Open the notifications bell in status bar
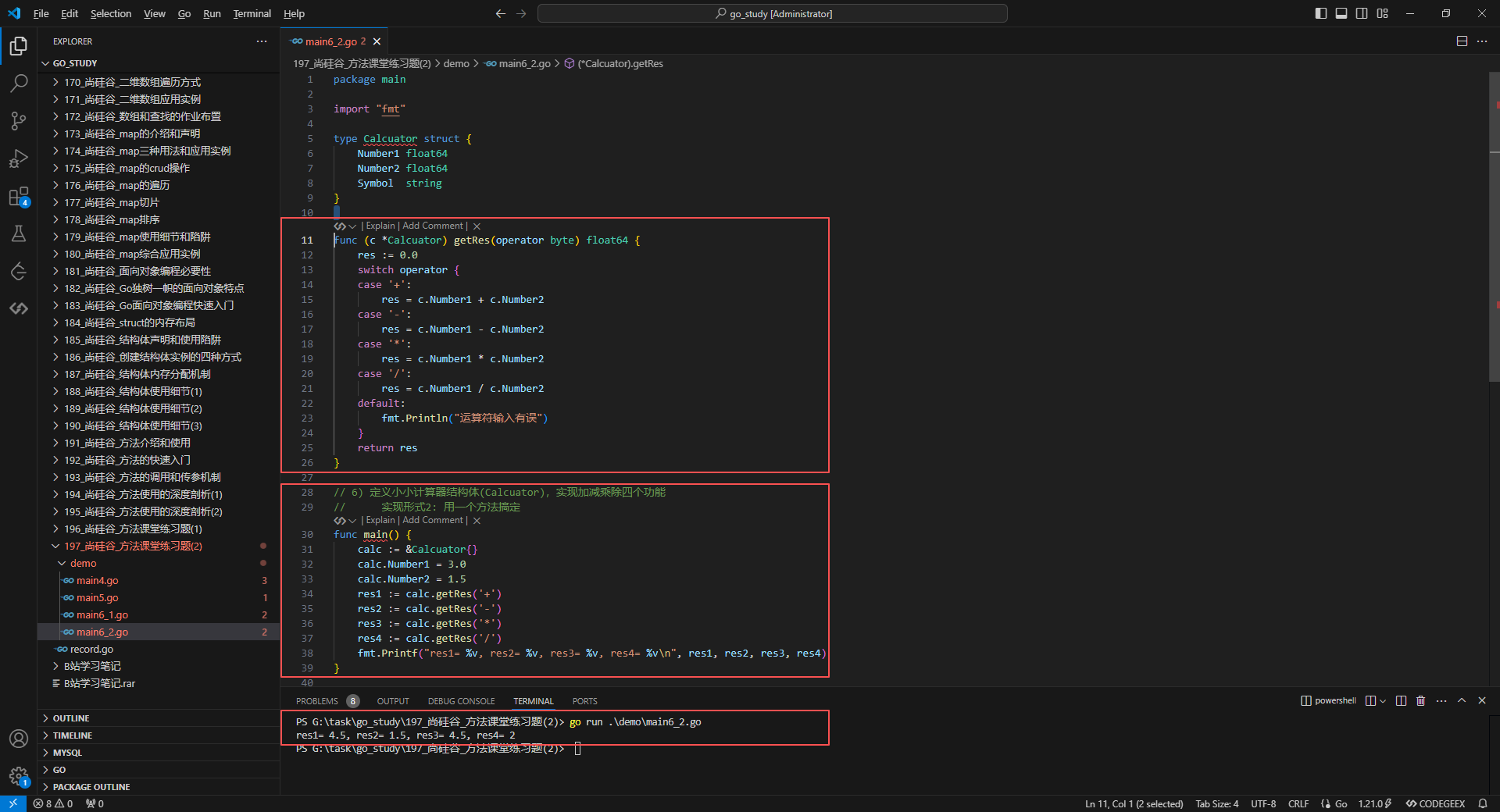The width and height of the screenshot is (1500, 812). (1482, 803)
